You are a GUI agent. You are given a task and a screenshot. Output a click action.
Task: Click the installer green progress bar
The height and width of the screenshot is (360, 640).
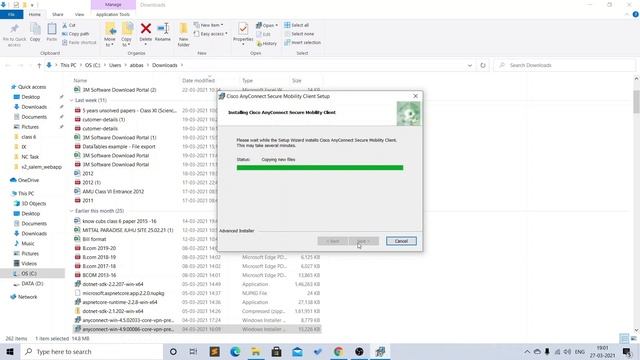click(x=320, y=167)
